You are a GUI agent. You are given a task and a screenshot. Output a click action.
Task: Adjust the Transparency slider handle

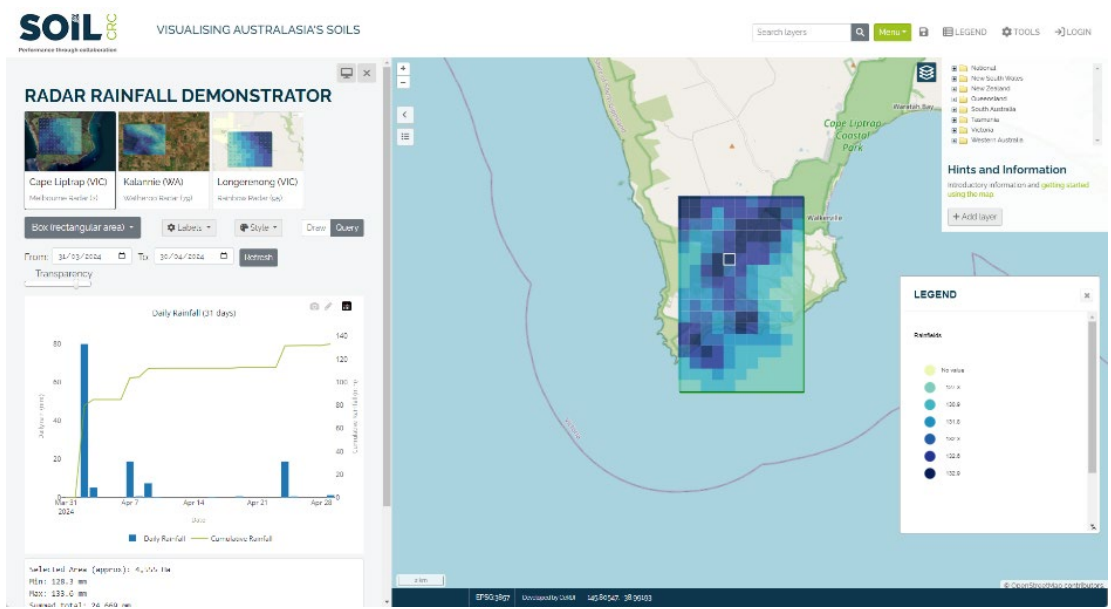click(76, 284)
